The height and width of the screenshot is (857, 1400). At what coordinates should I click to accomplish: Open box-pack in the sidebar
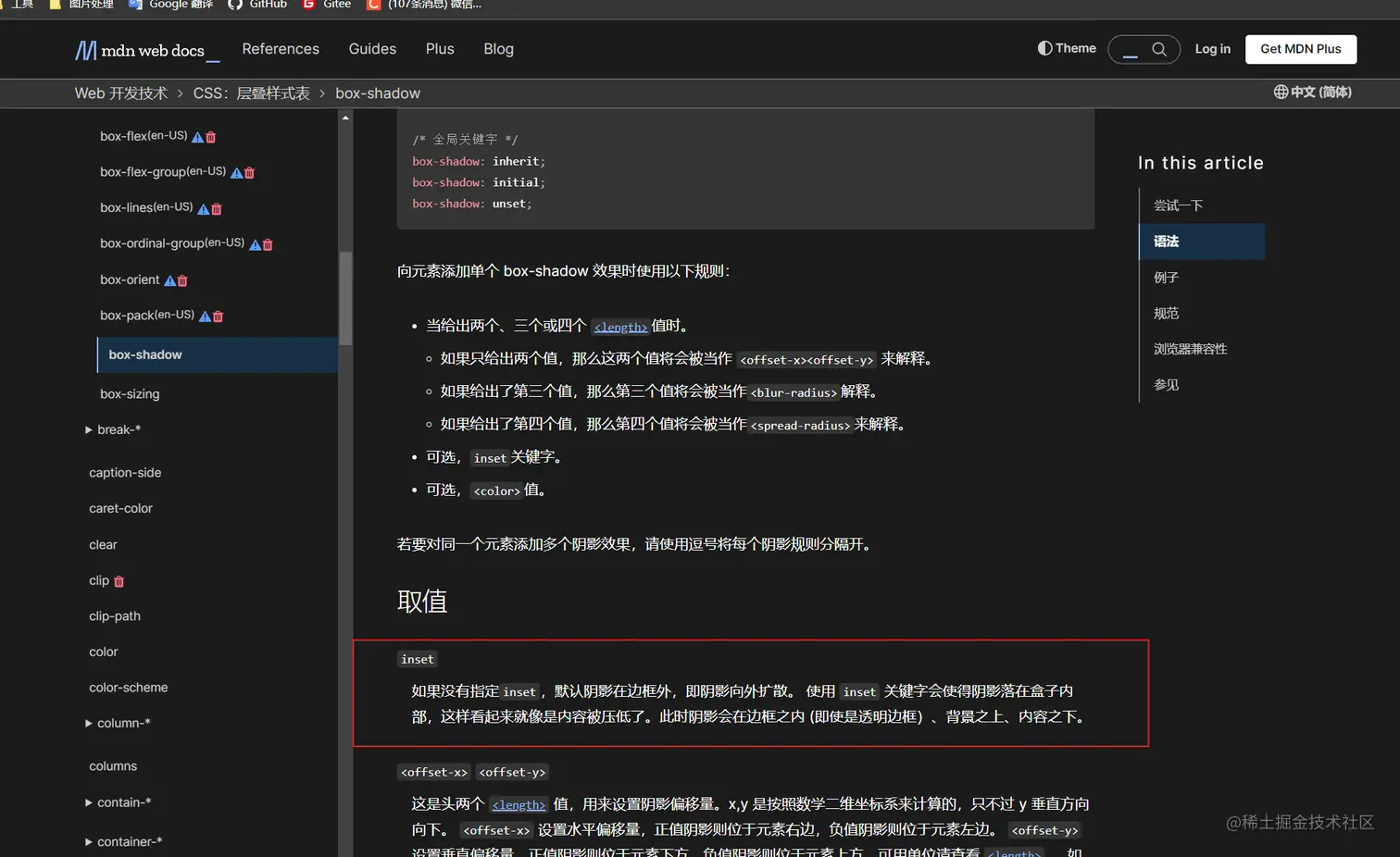(147, 316)
